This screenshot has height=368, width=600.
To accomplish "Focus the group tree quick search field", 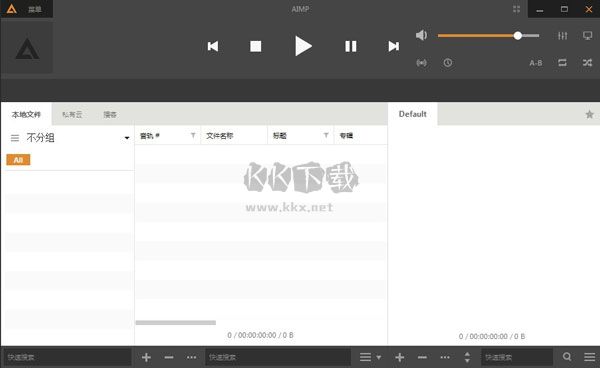I will click(x=67, y=357).
